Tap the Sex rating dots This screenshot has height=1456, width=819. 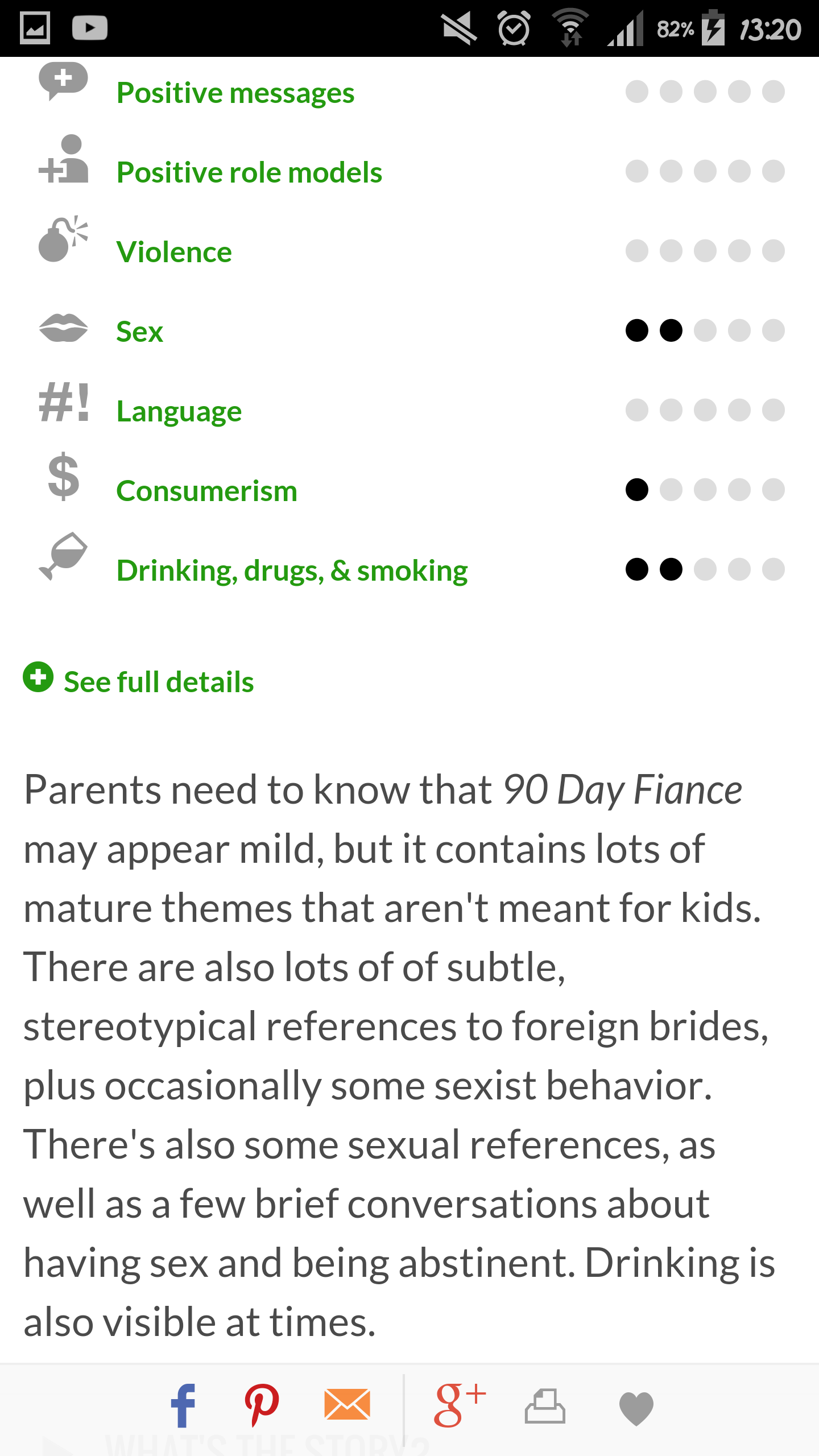(705, 330)
